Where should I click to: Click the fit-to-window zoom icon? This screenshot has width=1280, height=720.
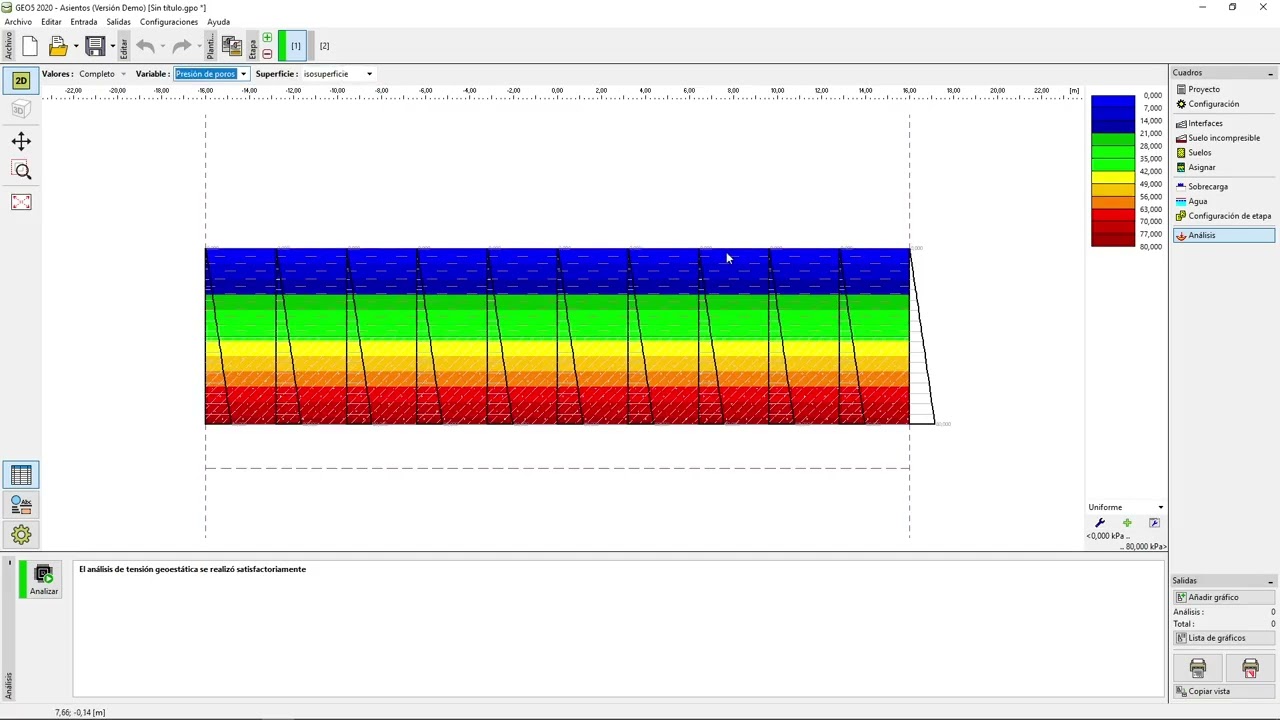[x=21, y=202]
